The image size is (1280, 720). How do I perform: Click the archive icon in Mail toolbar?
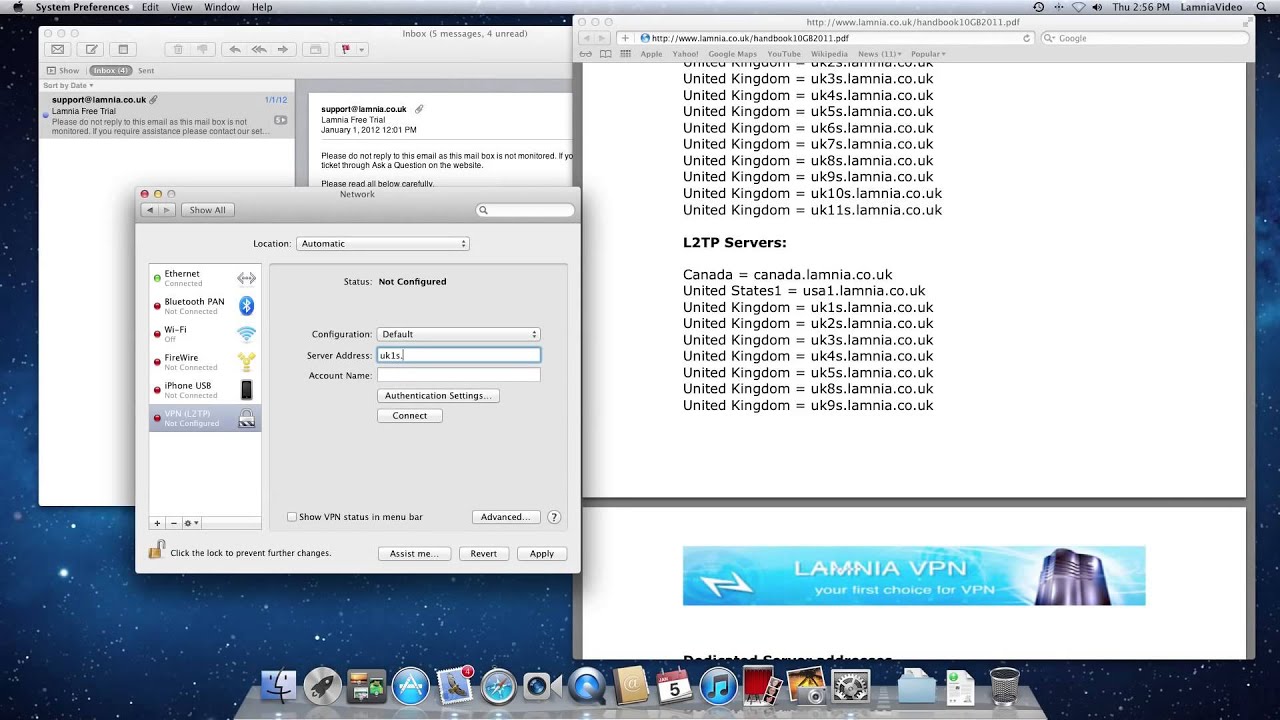[x=315, y=49]
